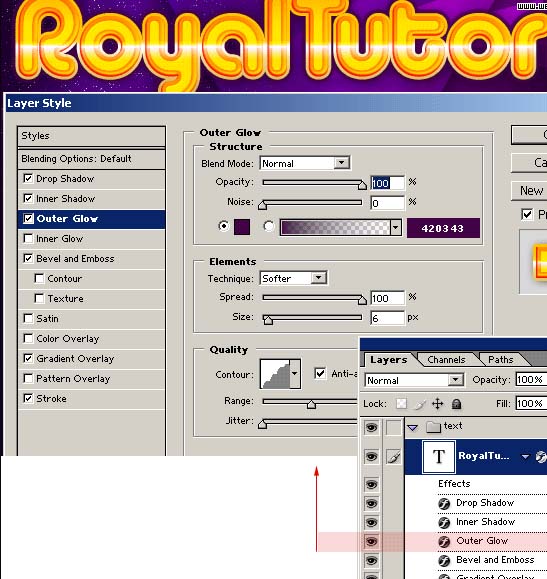Image resolution: width=547 pixels, height=579 pixels.
Task: Switch to the Paths tab
Action: (500, 360)
